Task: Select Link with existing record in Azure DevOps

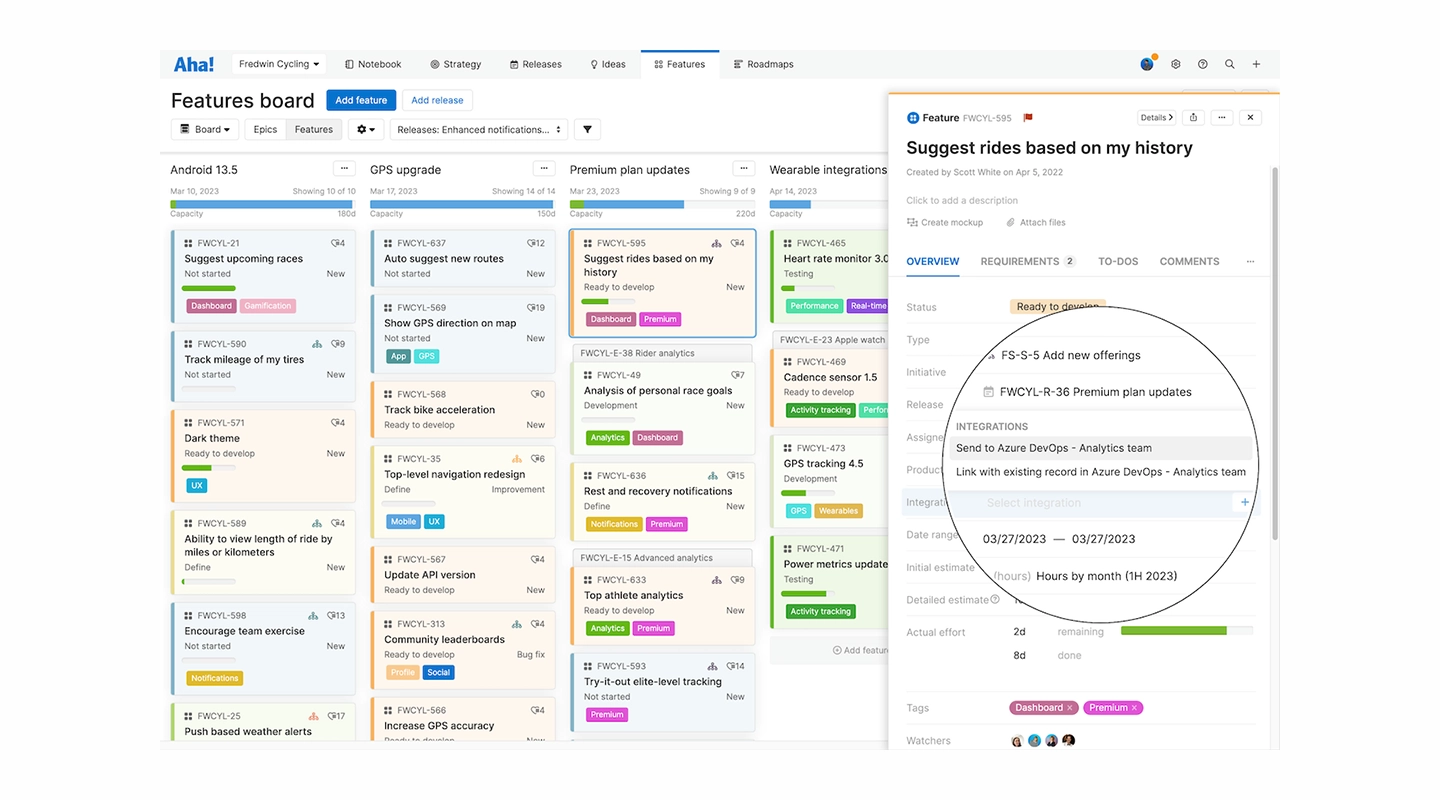Action: [x=1101, y=472]
